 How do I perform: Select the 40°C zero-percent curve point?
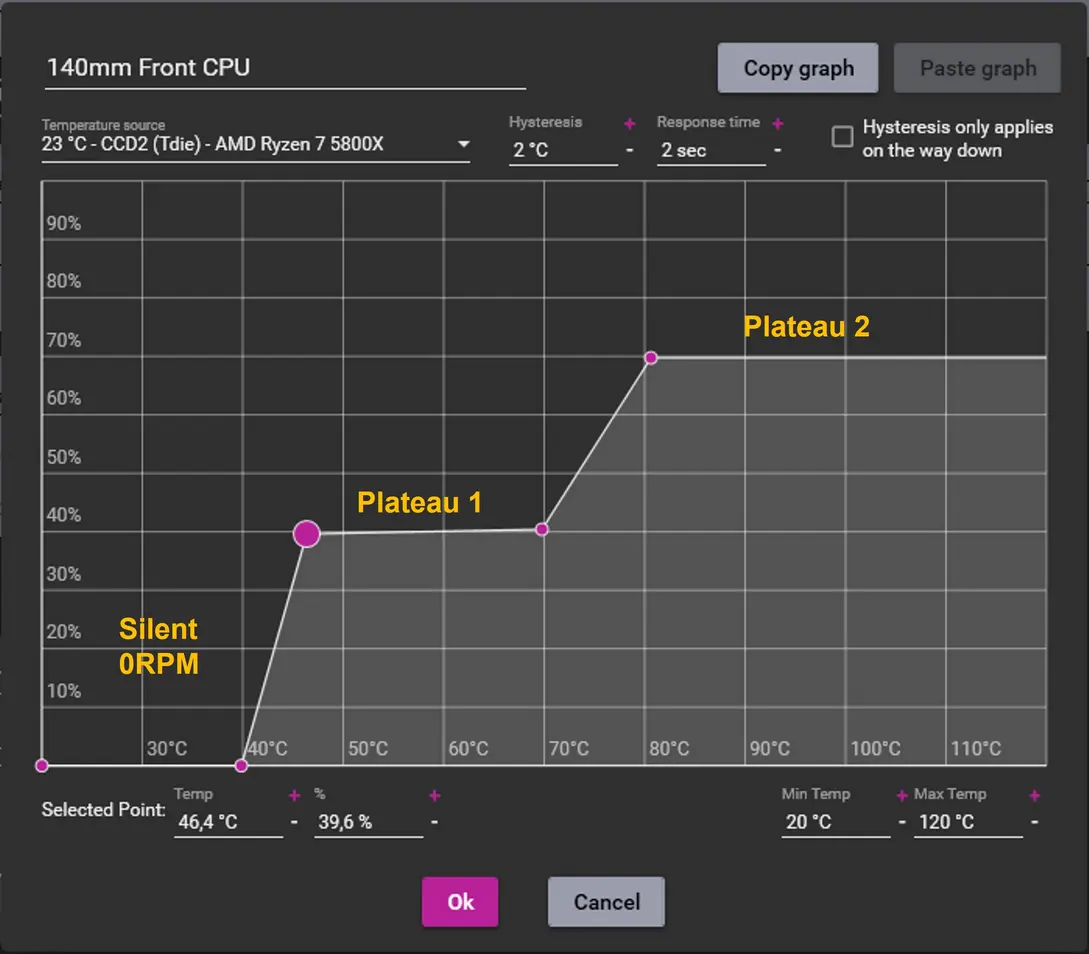click(241, 766)
